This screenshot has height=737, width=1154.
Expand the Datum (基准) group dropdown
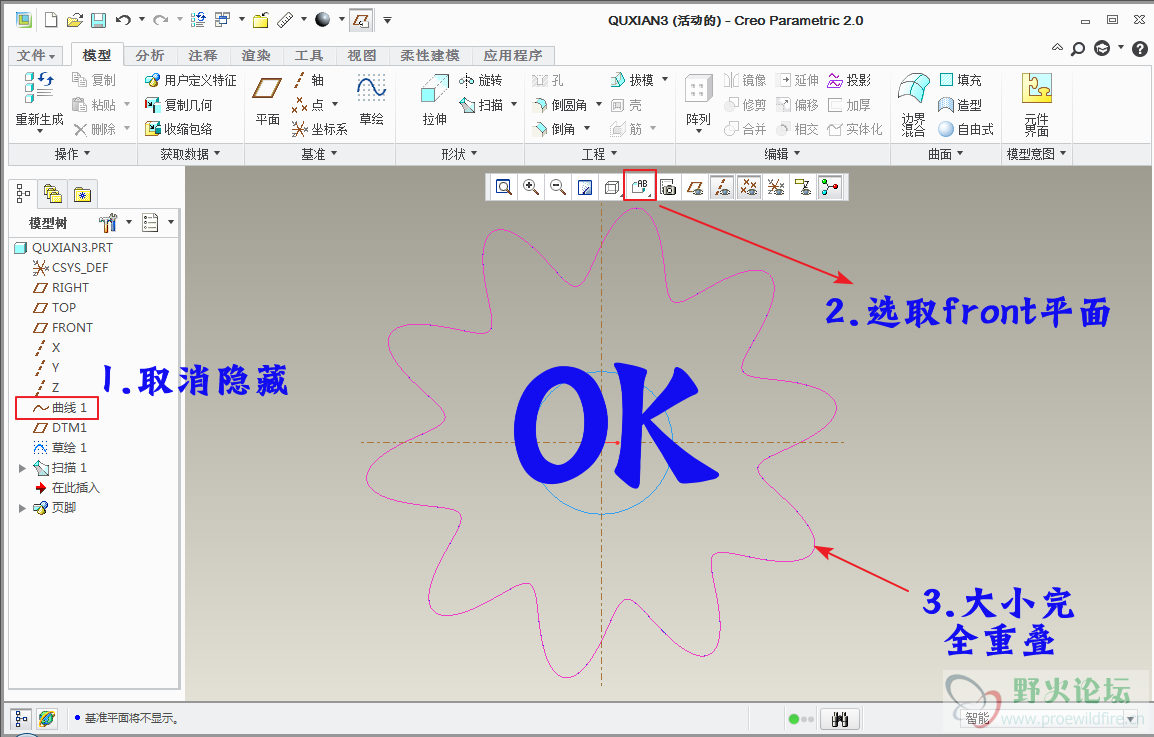coord(319,154)
